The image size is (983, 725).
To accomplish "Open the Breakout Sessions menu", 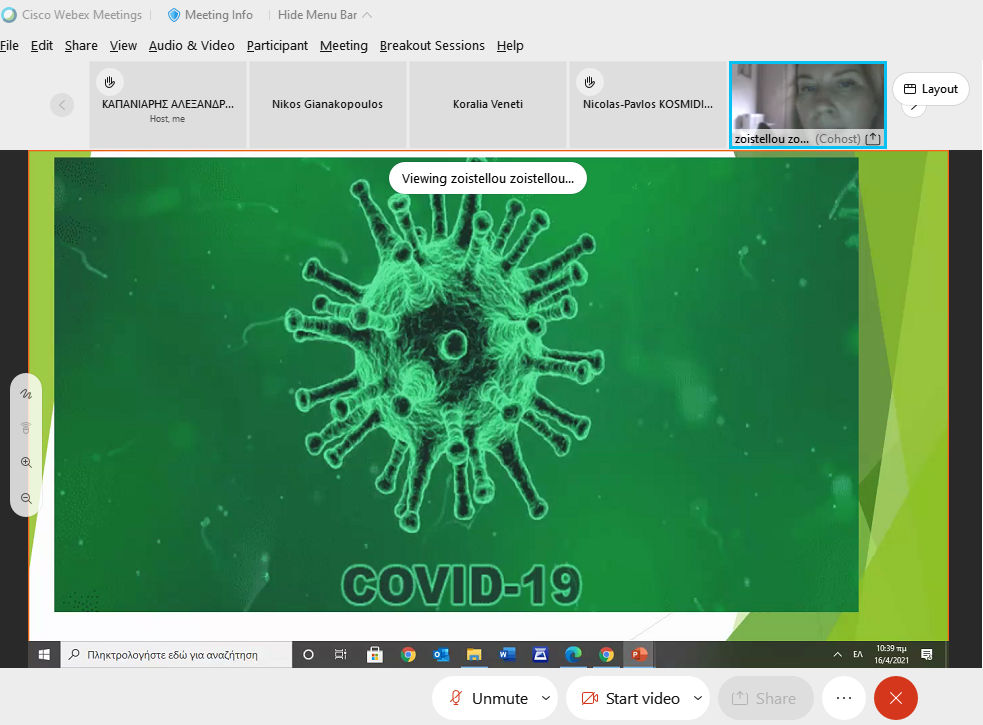I will coord(432,45).
